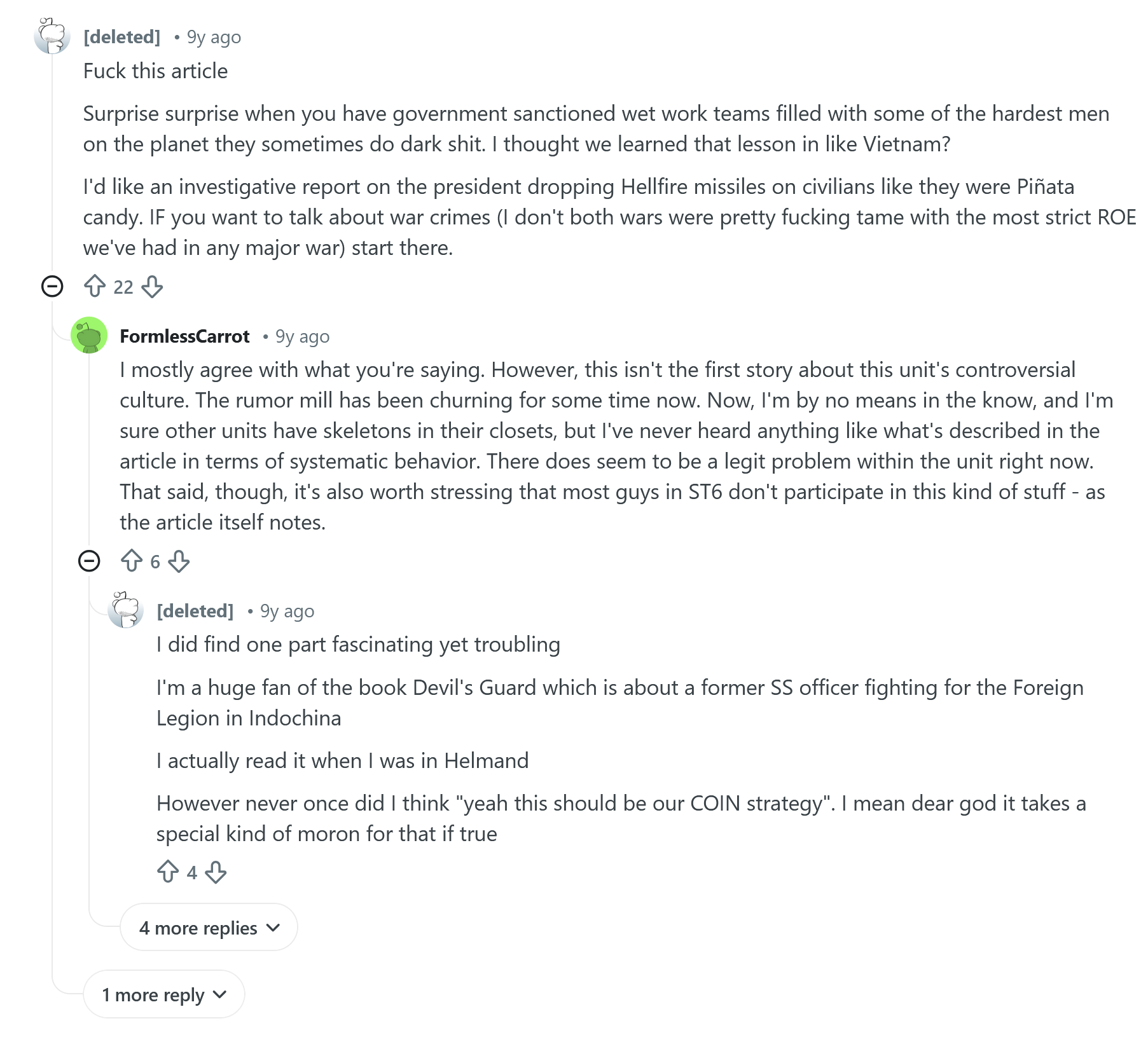The image size is (1148, 1042).
Task: Collapse FormlessCarrot's comment thread
Action: pos(89,561)
